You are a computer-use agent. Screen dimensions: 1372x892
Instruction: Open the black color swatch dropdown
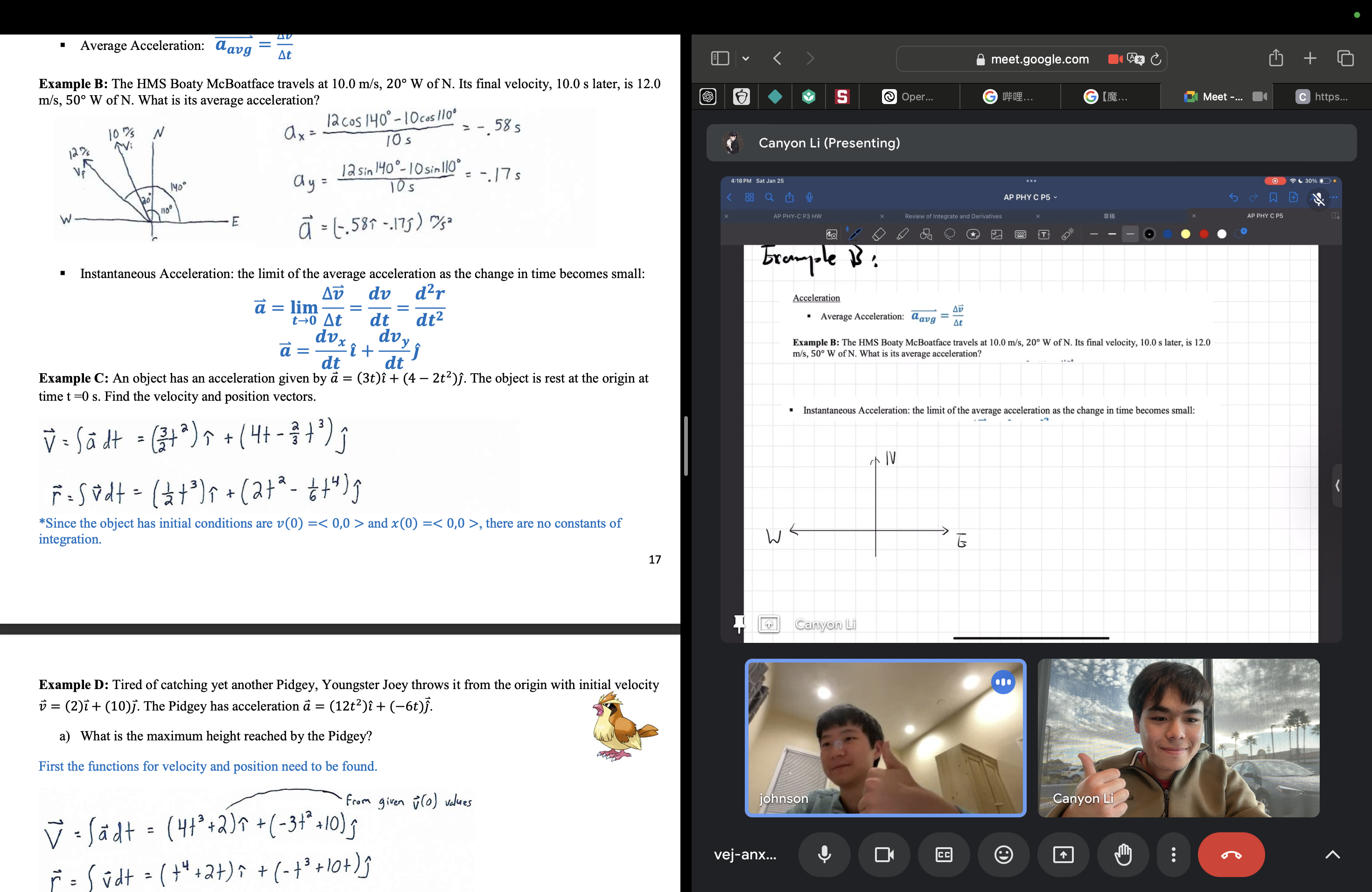(1149, 234)
